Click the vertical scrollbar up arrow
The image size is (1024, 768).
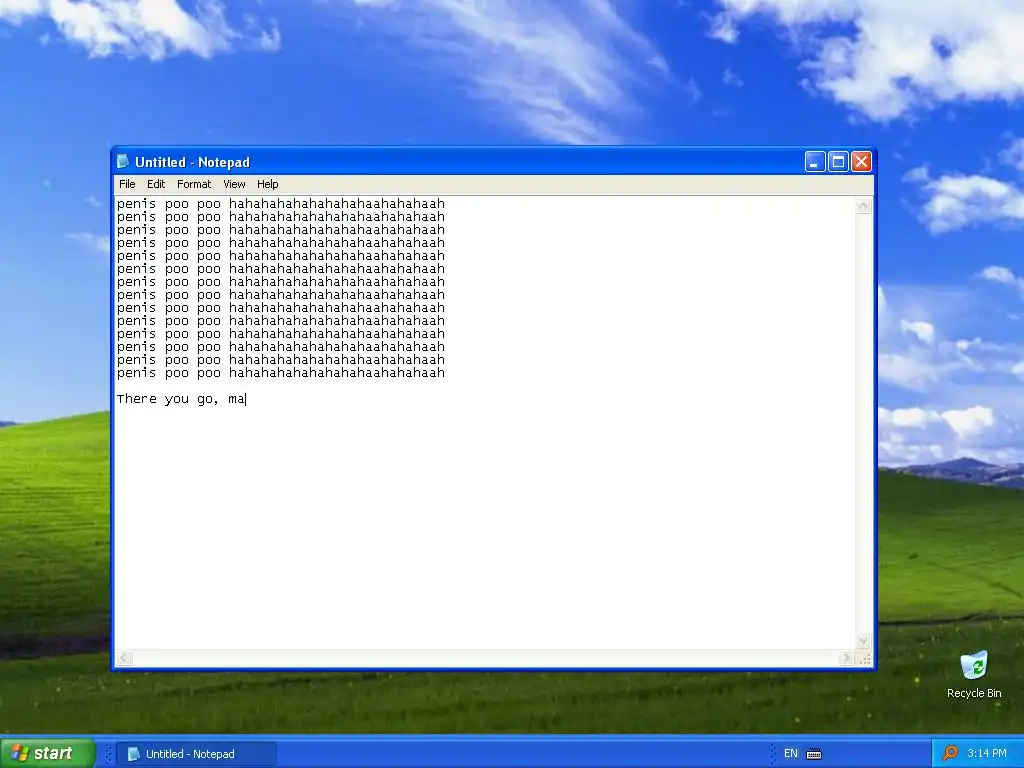[863, 206]
